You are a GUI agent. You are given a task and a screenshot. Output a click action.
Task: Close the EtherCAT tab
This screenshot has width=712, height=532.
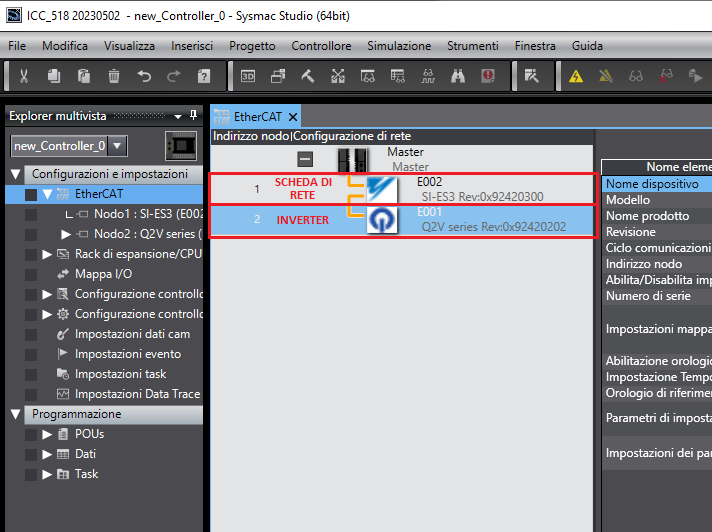click(x=293, y=117)
